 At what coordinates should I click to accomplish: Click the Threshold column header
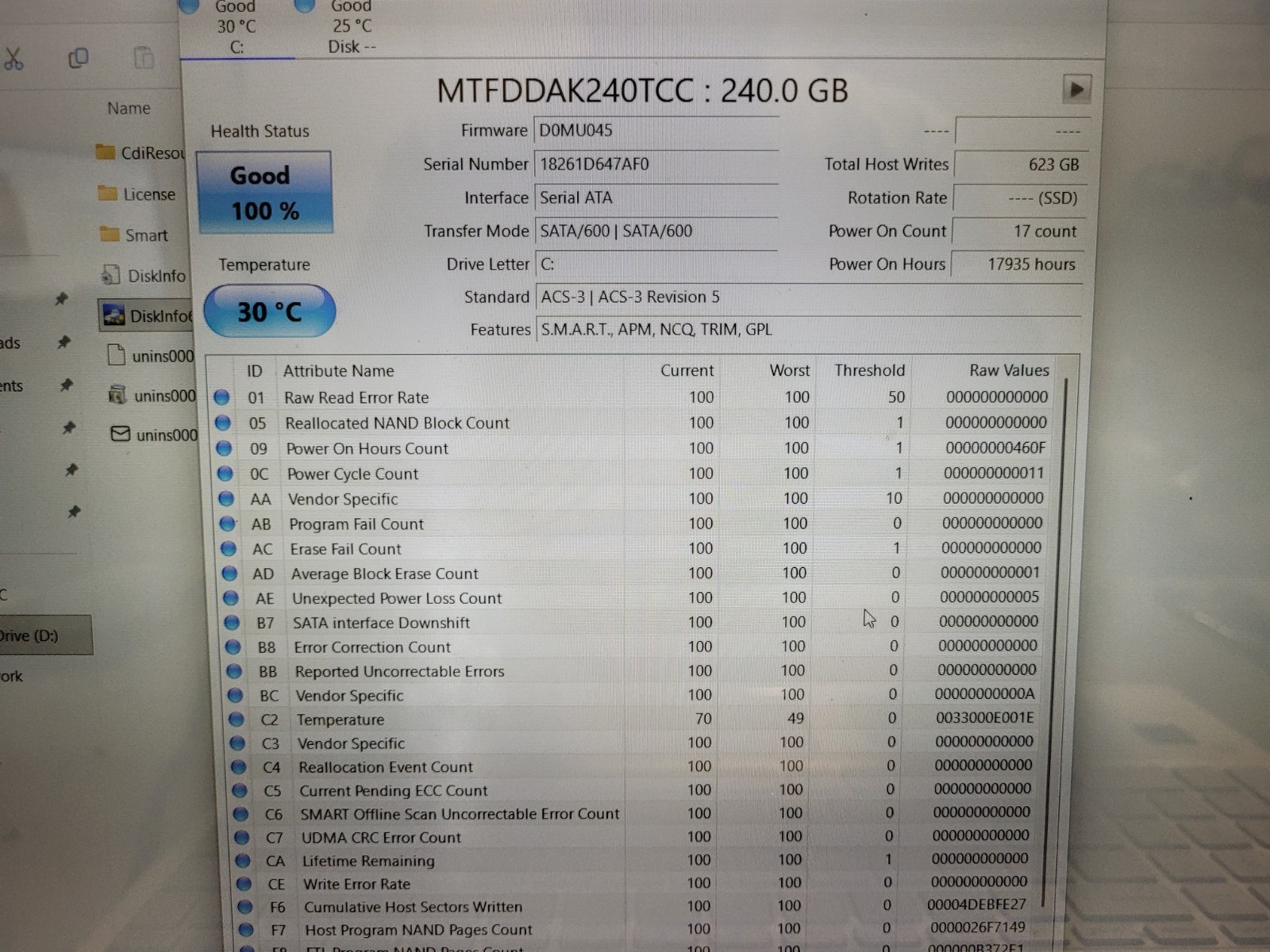pos(869,370)
